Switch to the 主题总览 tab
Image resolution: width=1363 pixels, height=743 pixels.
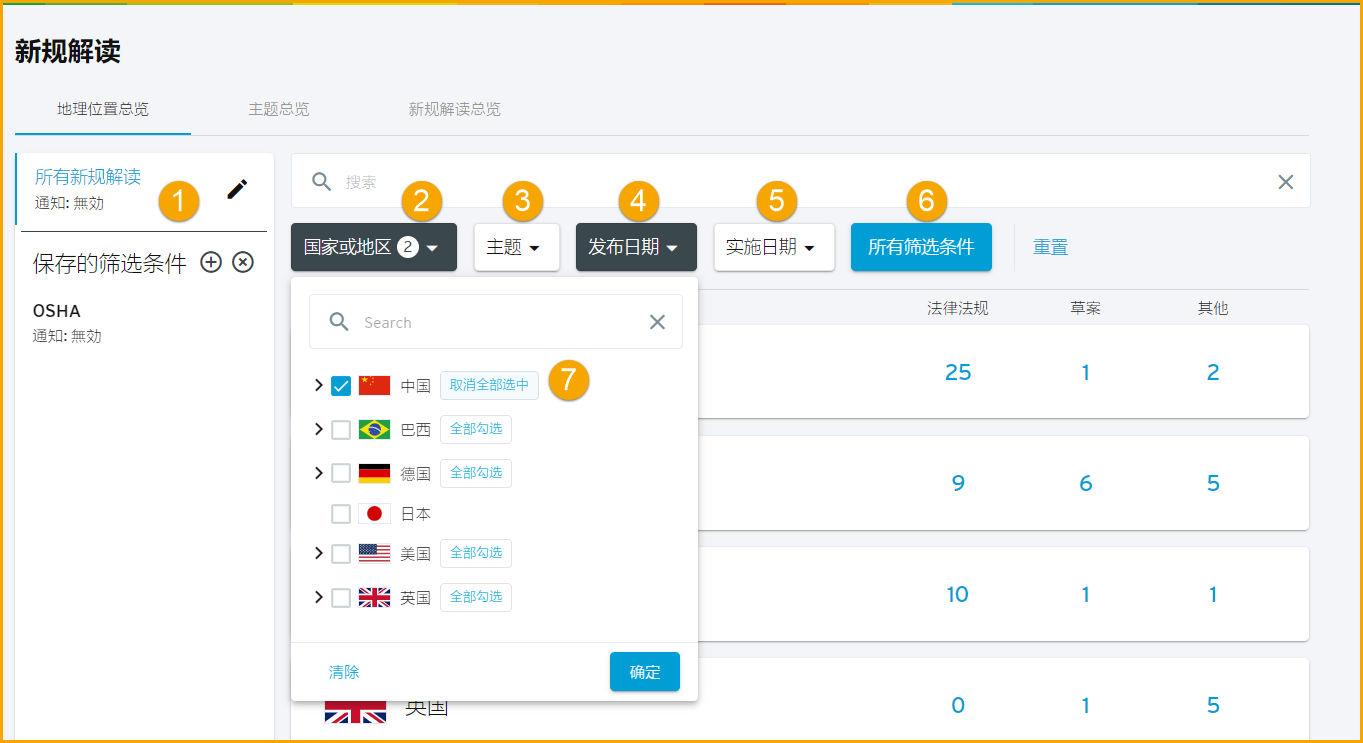[x=279, y=109]
